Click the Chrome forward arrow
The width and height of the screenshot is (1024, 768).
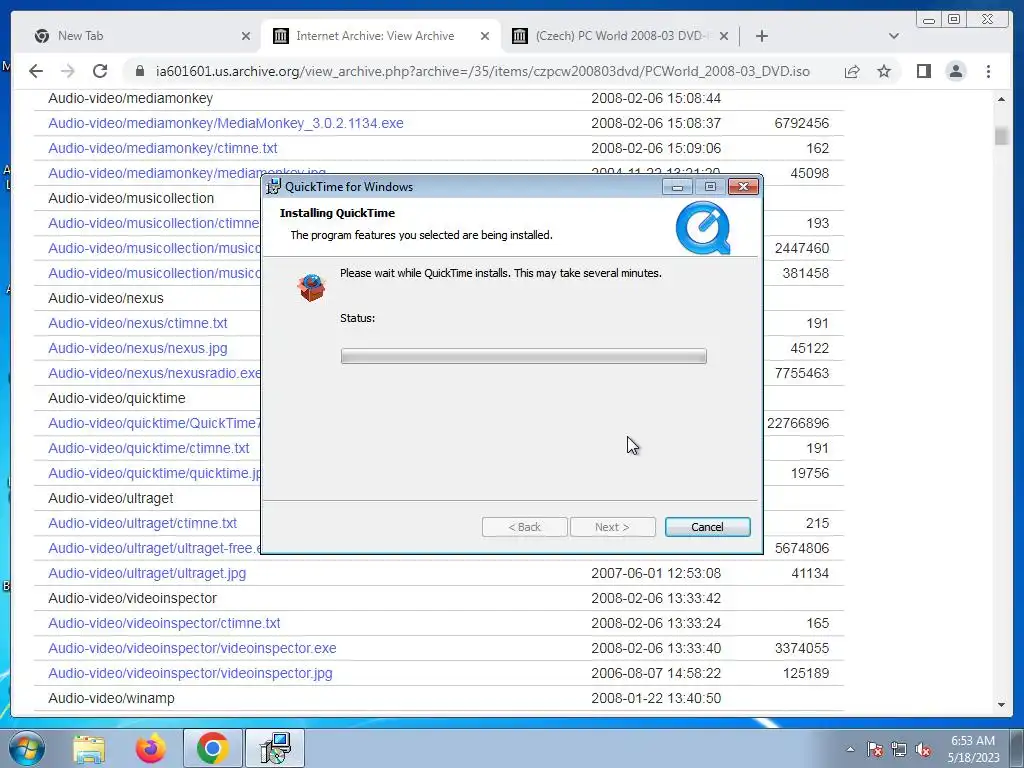(67, 71)
